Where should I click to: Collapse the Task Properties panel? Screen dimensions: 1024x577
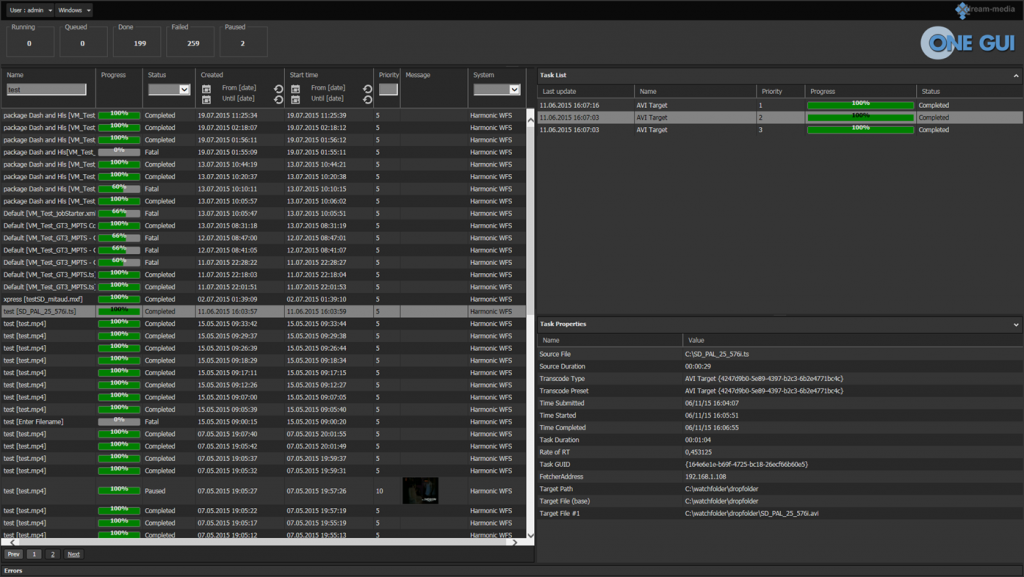tap(1016, 325)
